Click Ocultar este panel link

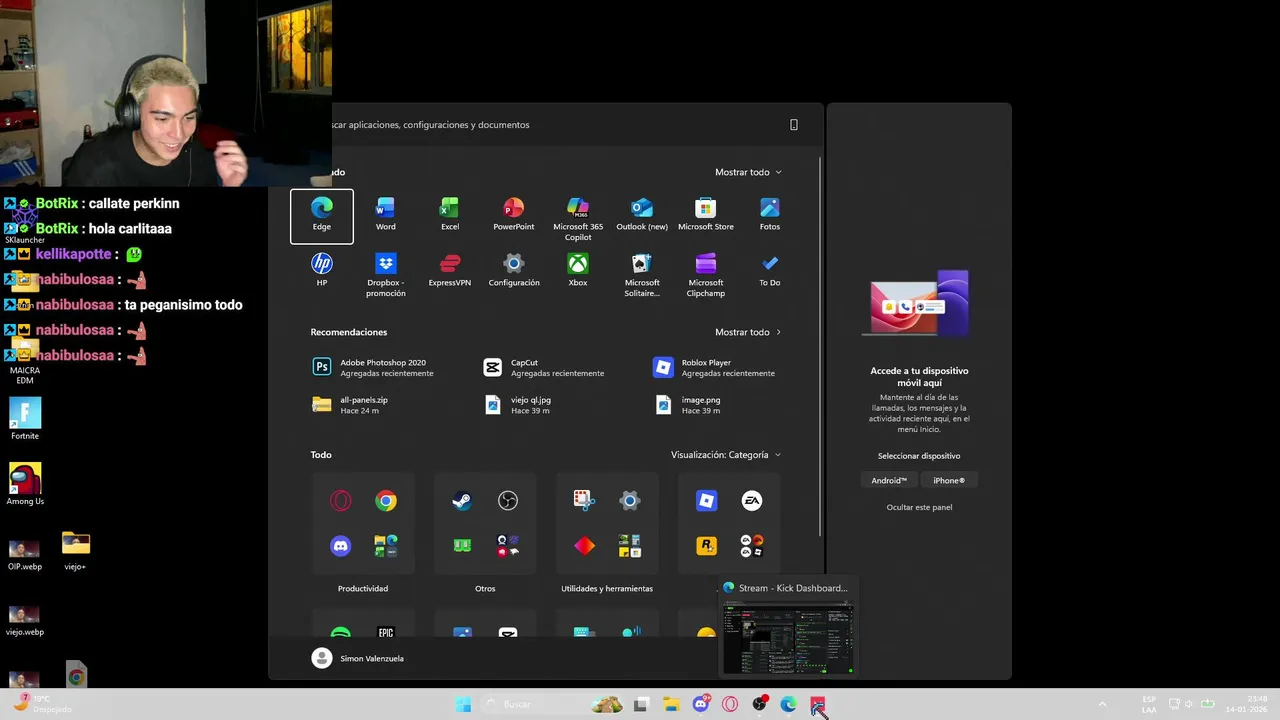[919, 507]
